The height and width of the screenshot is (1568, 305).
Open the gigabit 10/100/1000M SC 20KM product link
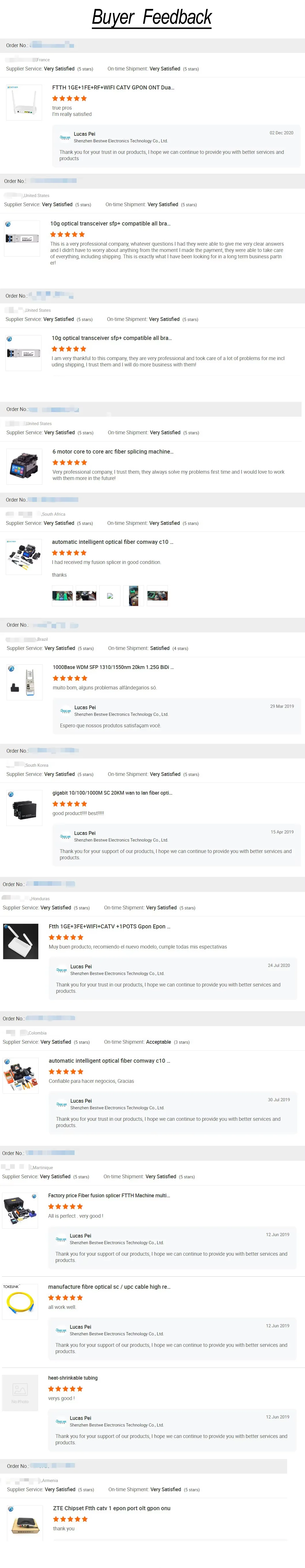coord(112,793)
